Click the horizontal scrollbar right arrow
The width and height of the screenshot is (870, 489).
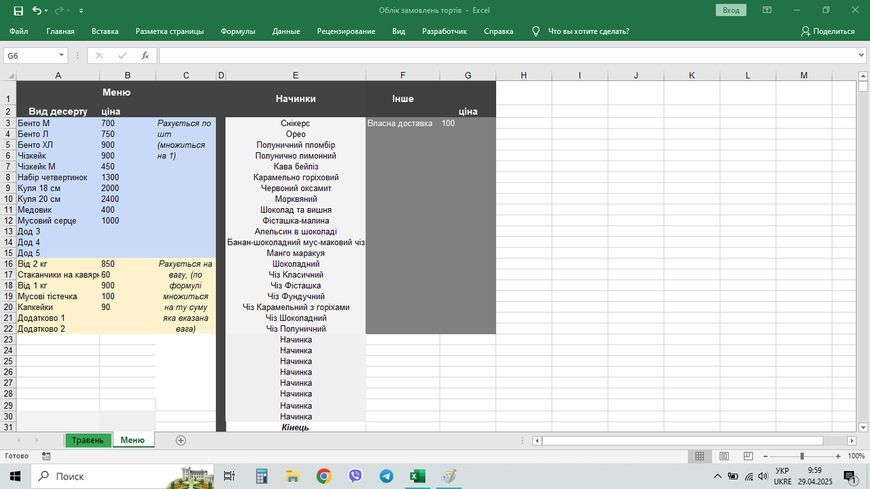[852, 441]
